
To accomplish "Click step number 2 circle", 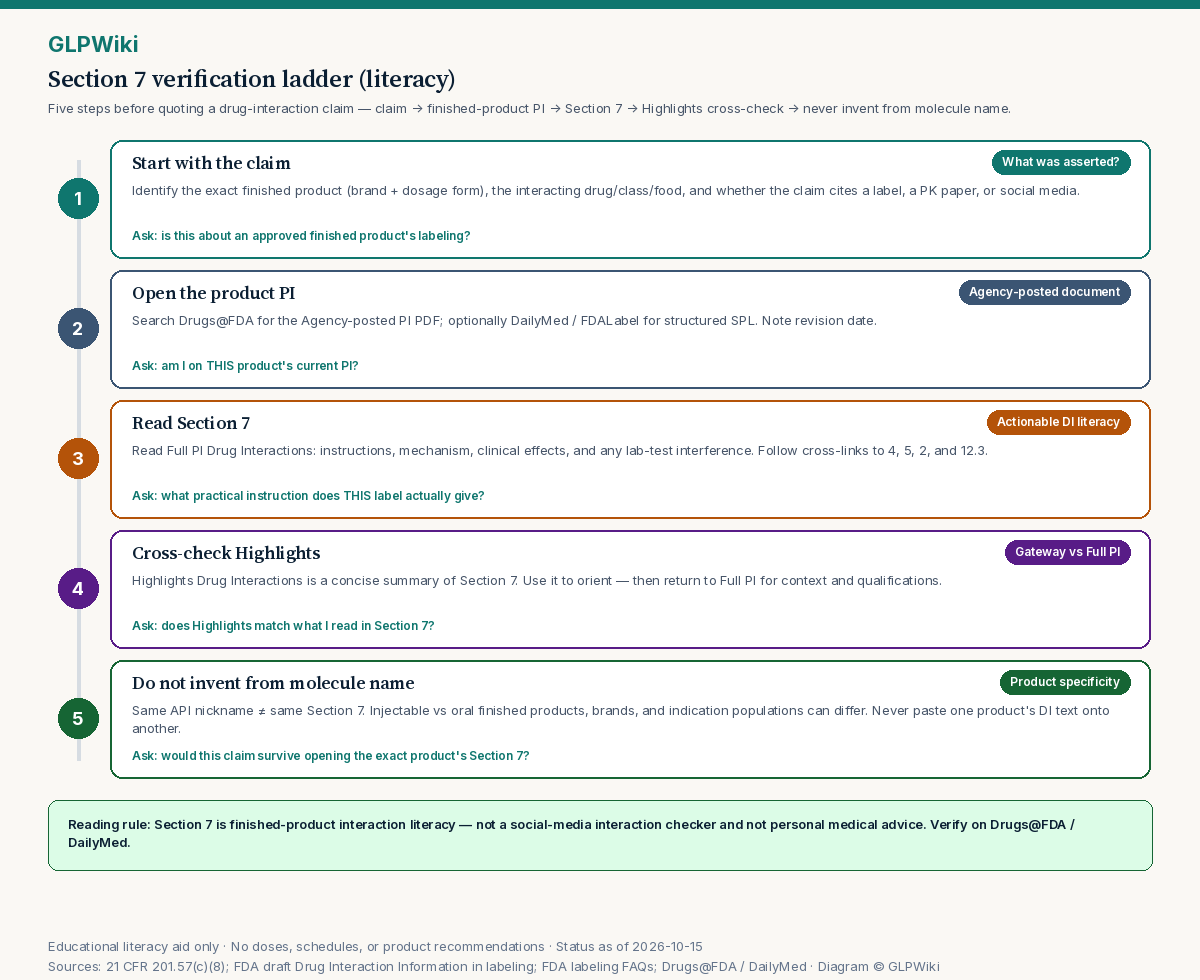I will [78, 329].
